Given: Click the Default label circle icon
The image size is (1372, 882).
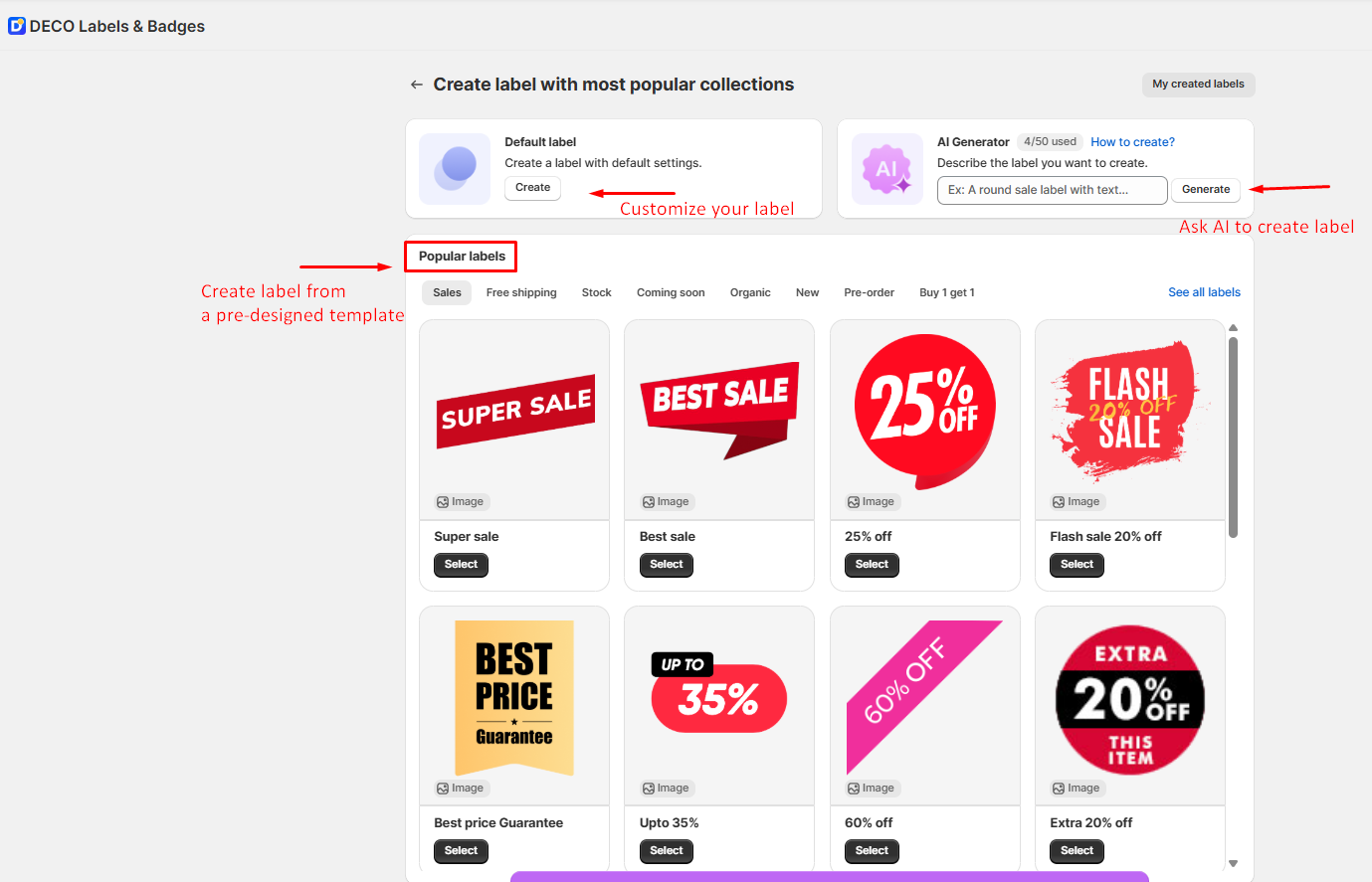Looking at the screenshot, I should 455,169.
